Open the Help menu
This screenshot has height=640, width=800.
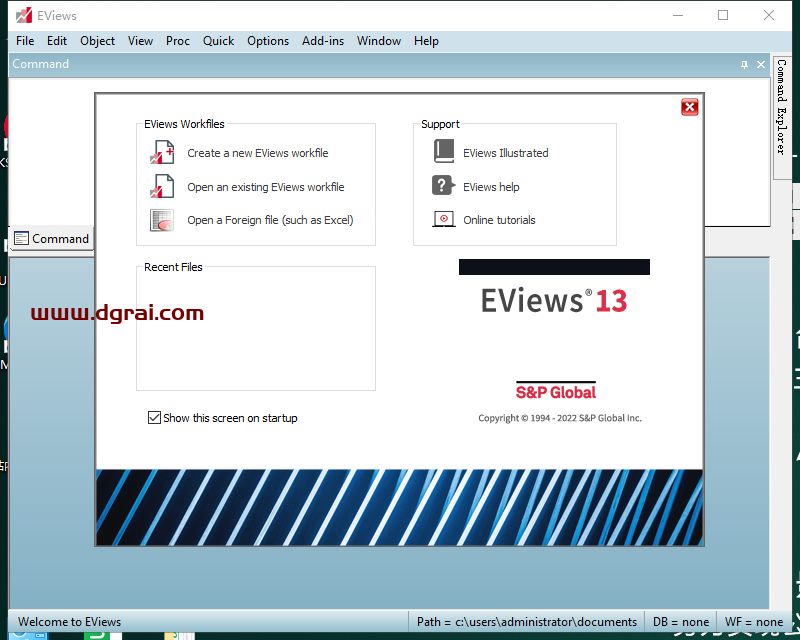tap(426, 41)
